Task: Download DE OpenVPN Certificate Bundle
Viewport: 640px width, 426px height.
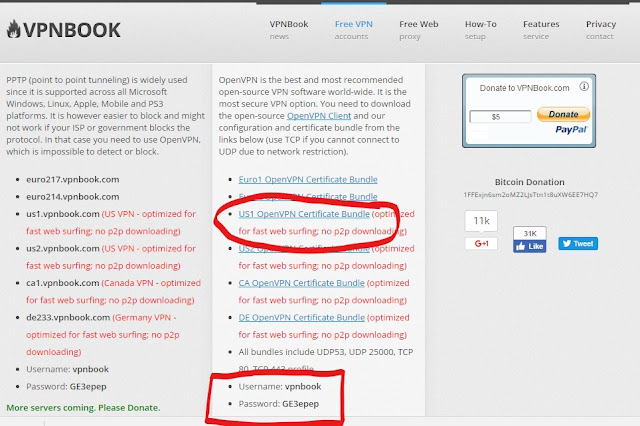Action: 302,317
